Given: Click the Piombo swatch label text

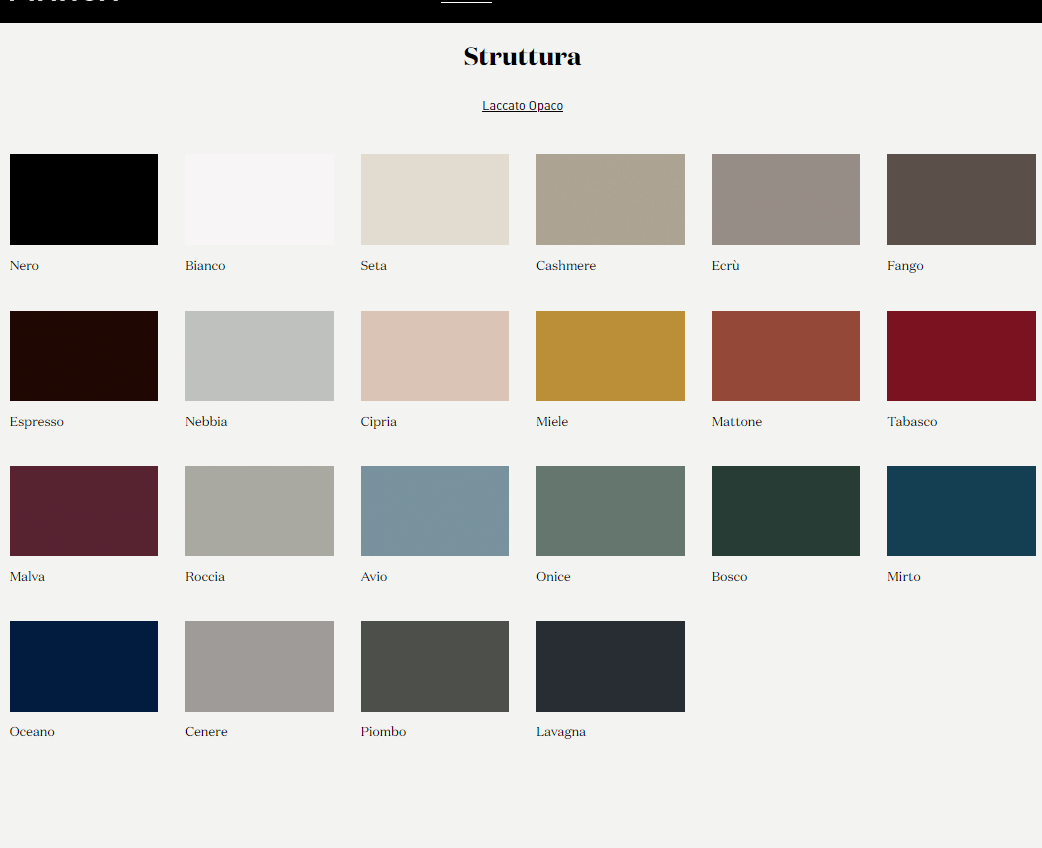Looking at the screenshot, I should click(383, 732).
